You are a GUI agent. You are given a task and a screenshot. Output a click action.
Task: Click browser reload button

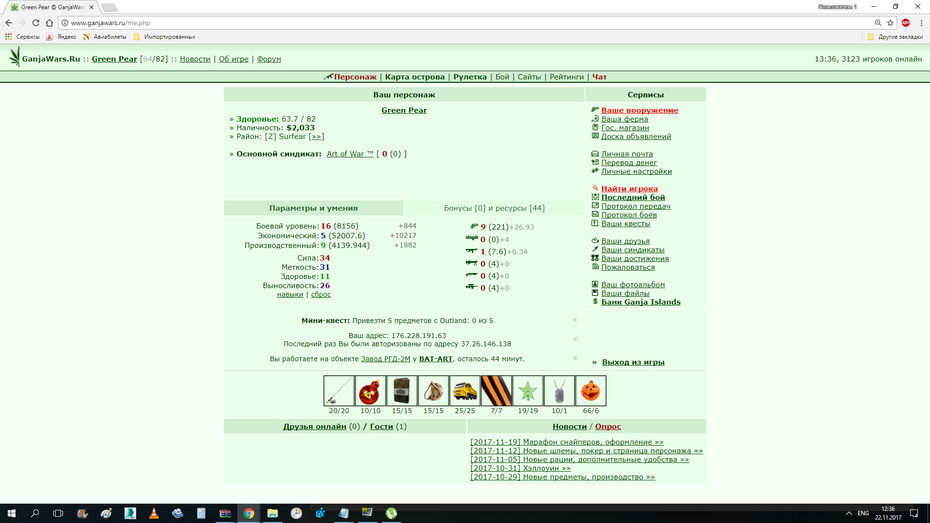pyautogui.click(x=36, y=23)
